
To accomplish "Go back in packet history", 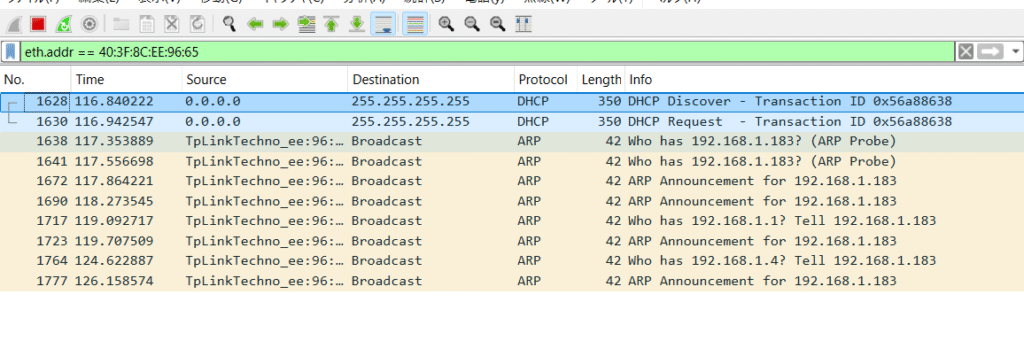I will pyautogui.click(x=255, y=24).
